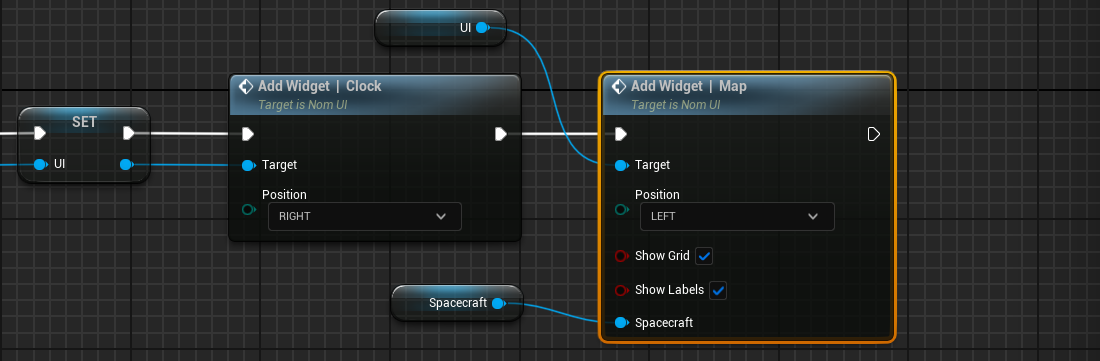This screenshot has width=1100, height=361.
Task: Click the SET node's execution input pin
Action: 39,133
